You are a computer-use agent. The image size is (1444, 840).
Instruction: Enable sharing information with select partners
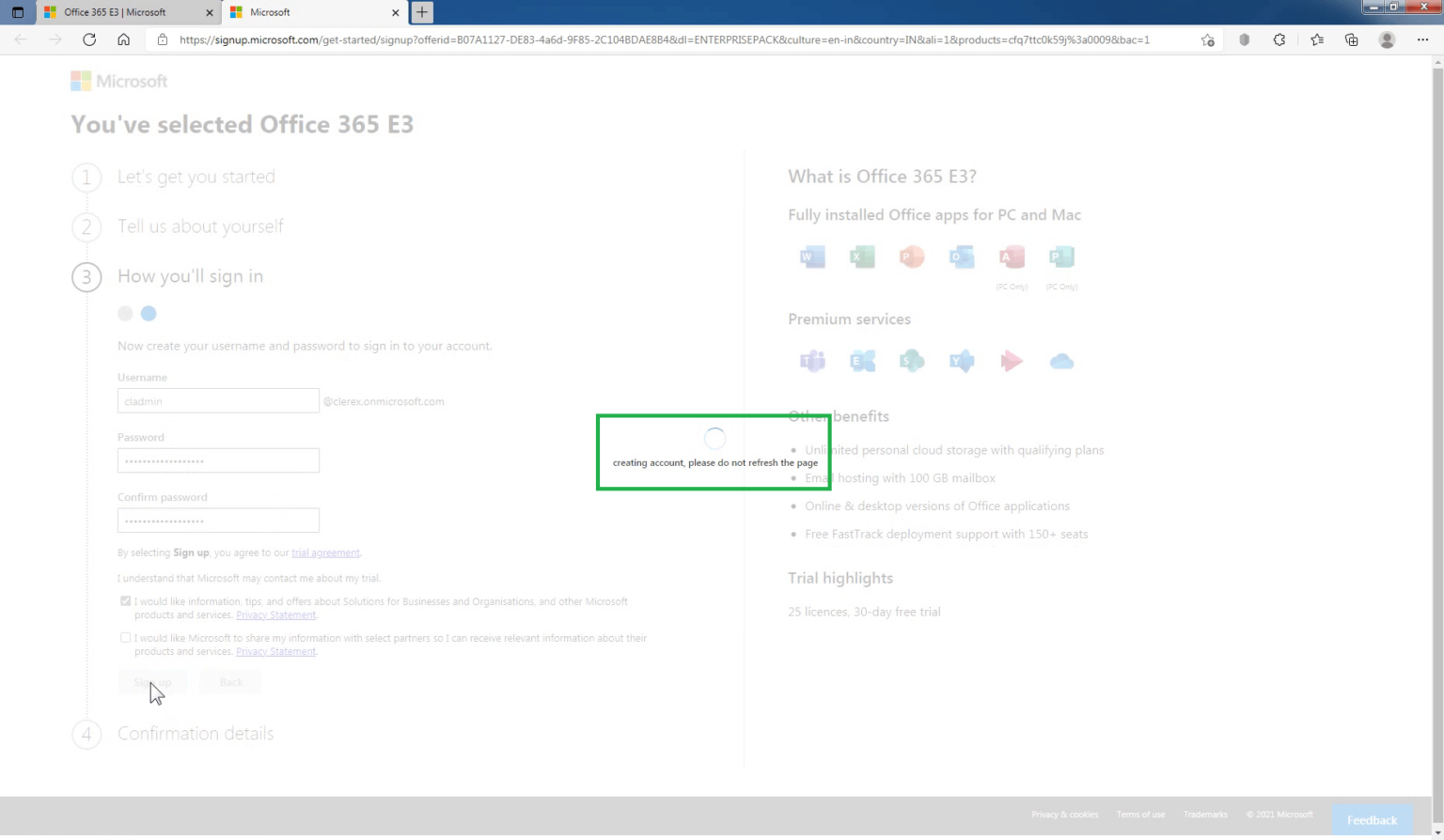pyautogui.click(x=125, y=637)
